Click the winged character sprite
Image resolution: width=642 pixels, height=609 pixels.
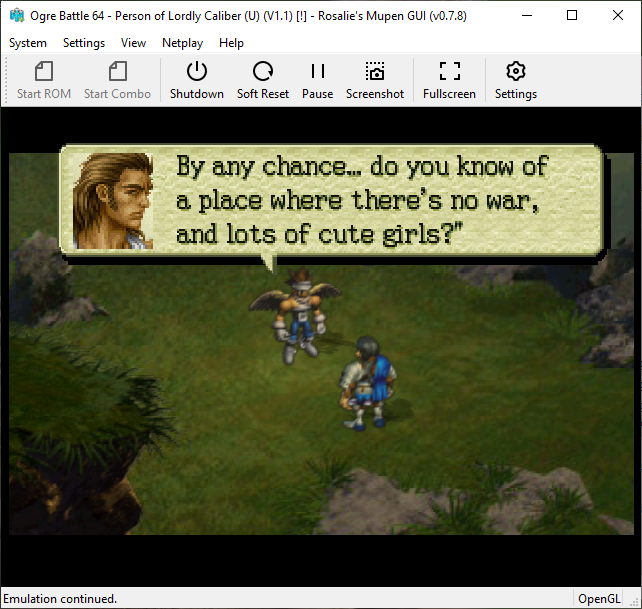click(x=295, y=316)
